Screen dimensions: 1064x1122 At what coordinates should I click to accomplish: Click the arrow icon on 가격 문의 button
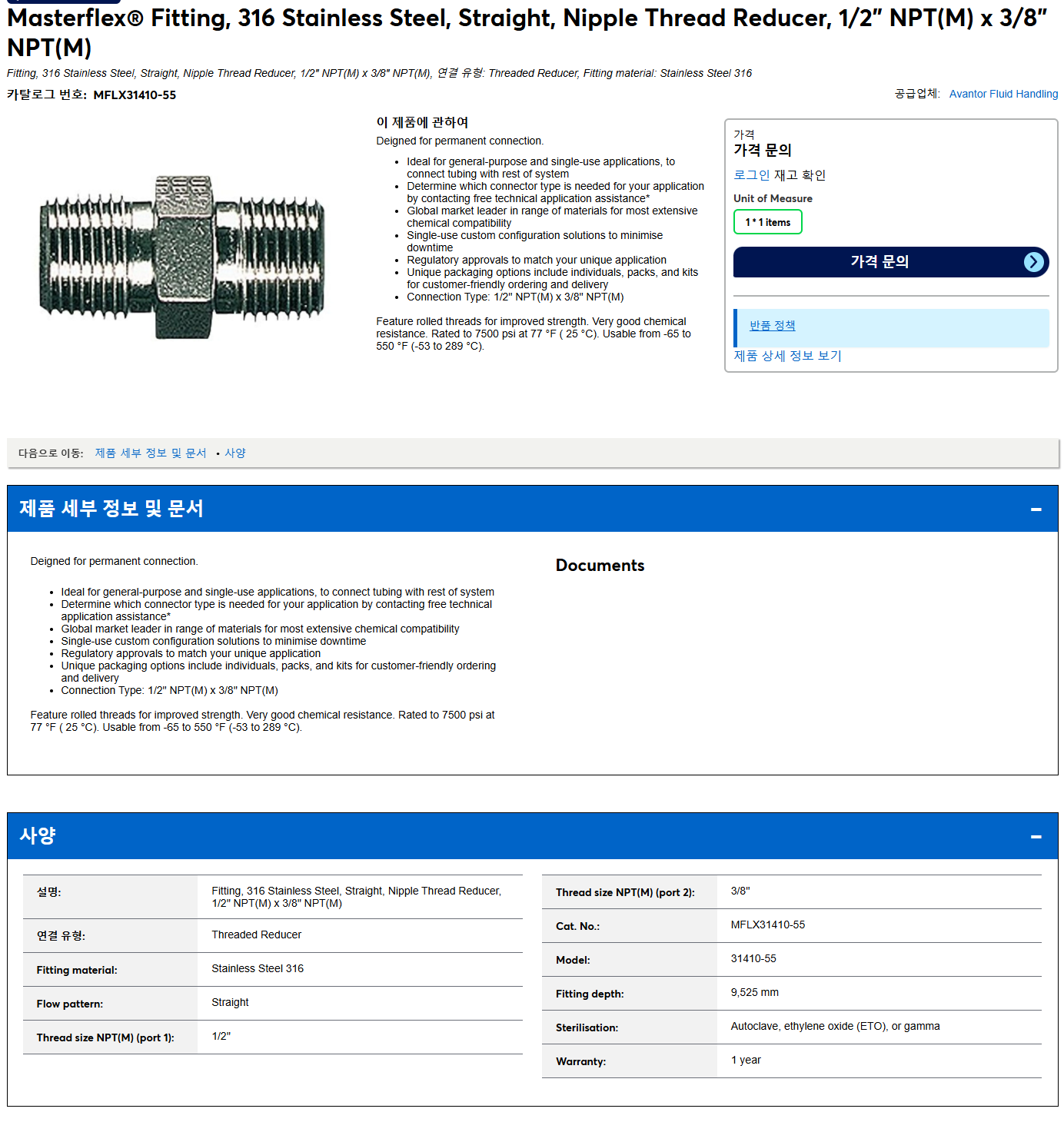click(1034, 262)
